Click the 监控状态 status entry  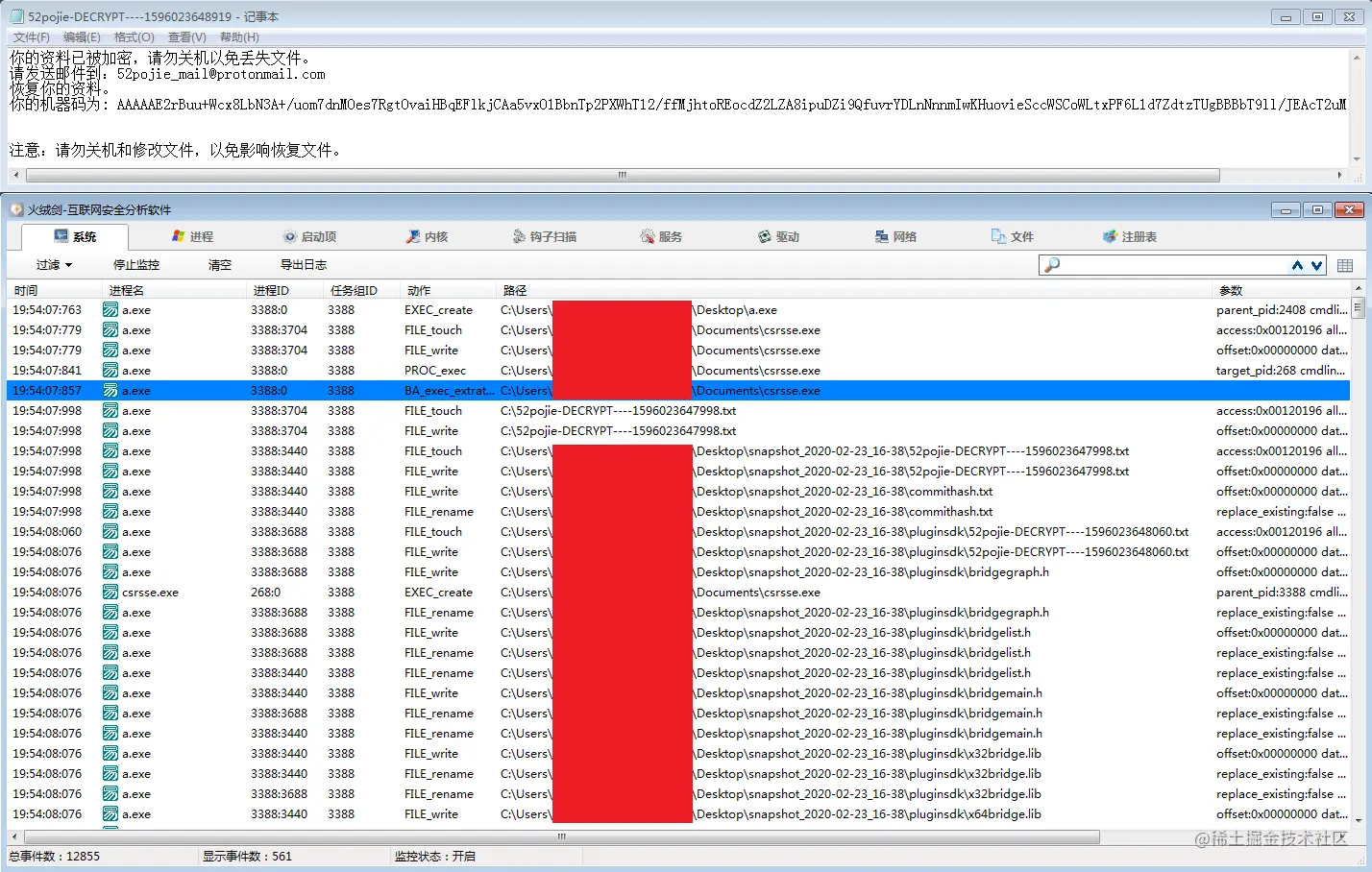pyautogui.click(x=435, y=856)
